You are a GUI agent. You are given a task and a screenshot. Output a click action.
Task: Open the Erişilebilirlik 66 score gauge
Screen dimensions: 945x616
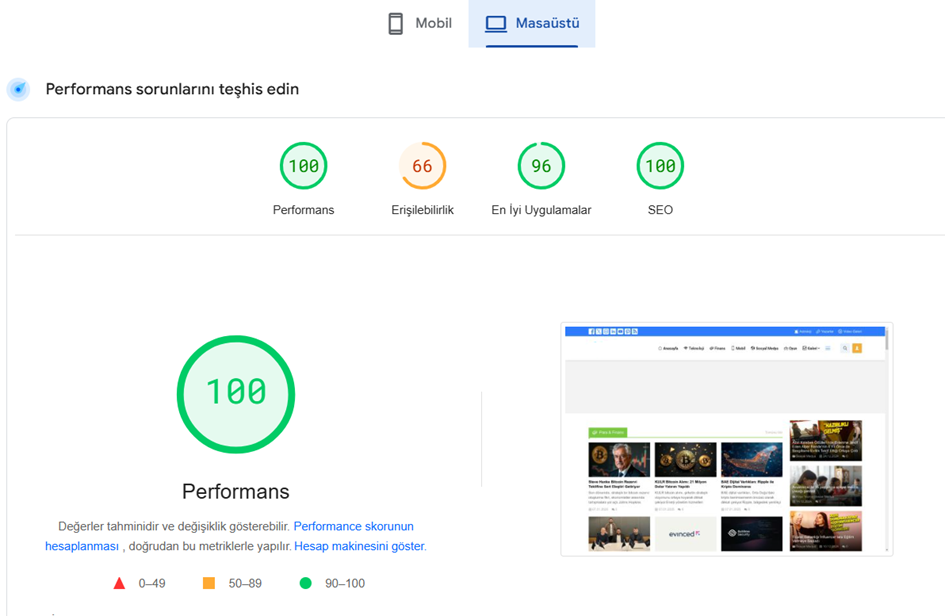coord(422,166)
